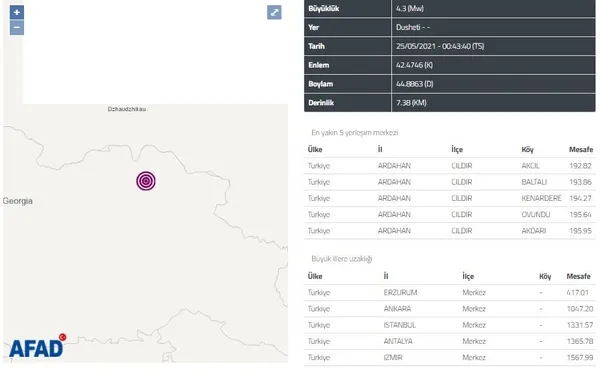The width and height of the screenshot is (600, 377).
Task: Click the Mesafe header in nearest settlements
Action: pyautogui.click(x=581, y=150)
